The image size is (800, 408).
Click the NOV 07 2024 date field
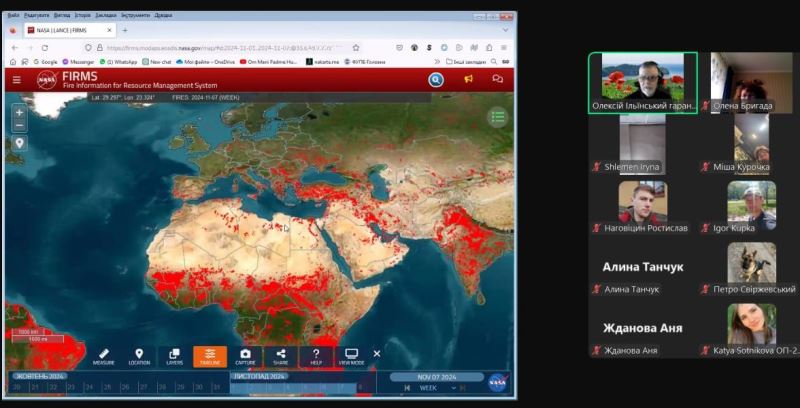(x=437, y=377)
